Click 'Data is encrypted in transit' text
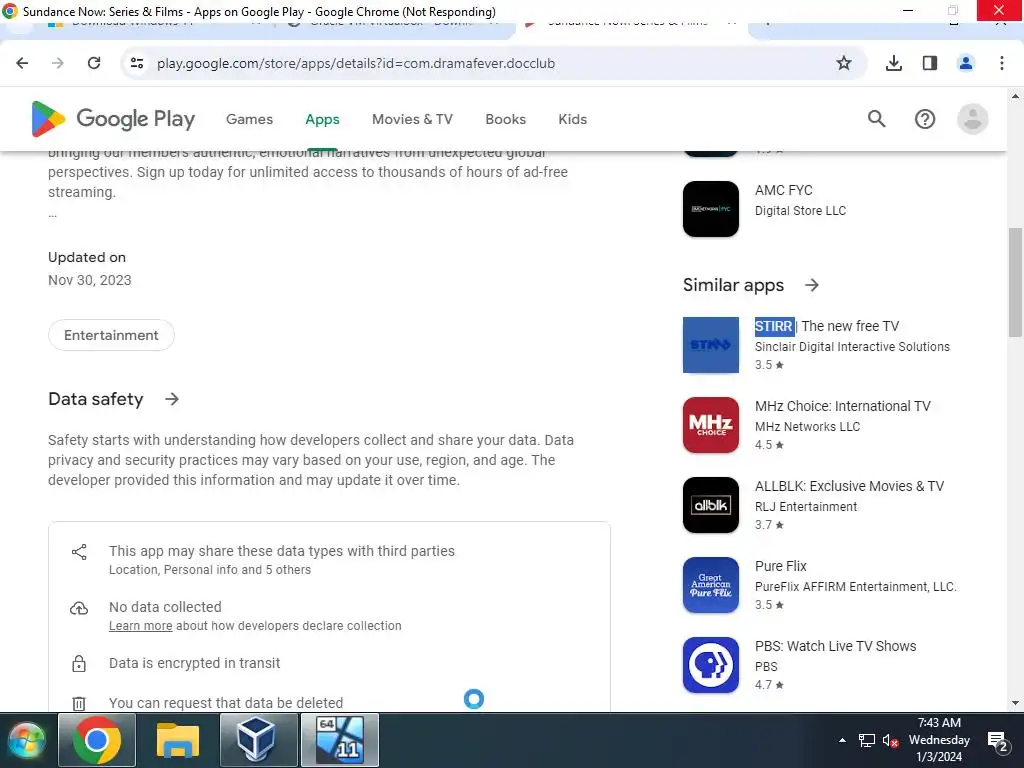1024x768 pixels. (194, 663)
